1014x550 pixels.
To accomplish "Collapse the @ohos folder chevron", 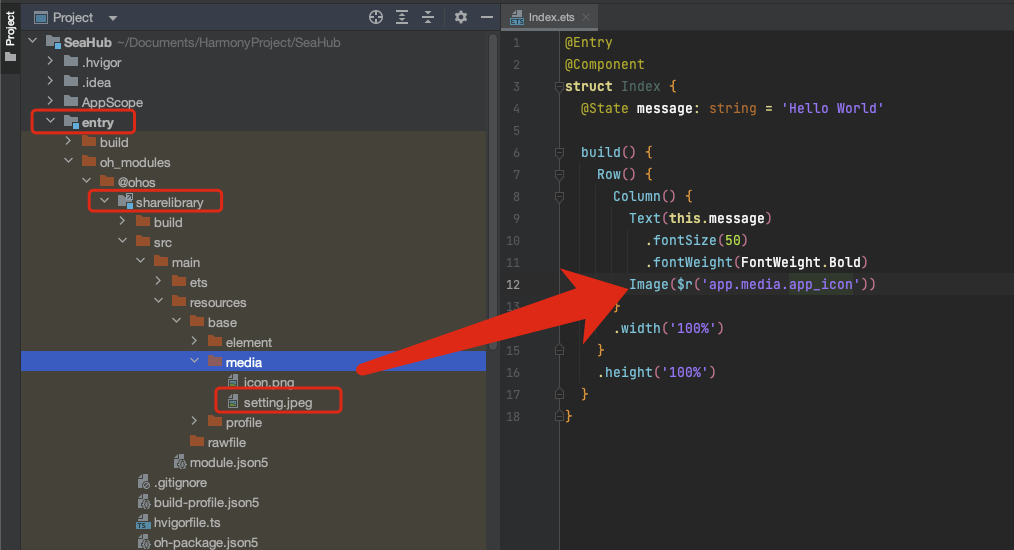I will pyautogui.click(x=87, y=181).
